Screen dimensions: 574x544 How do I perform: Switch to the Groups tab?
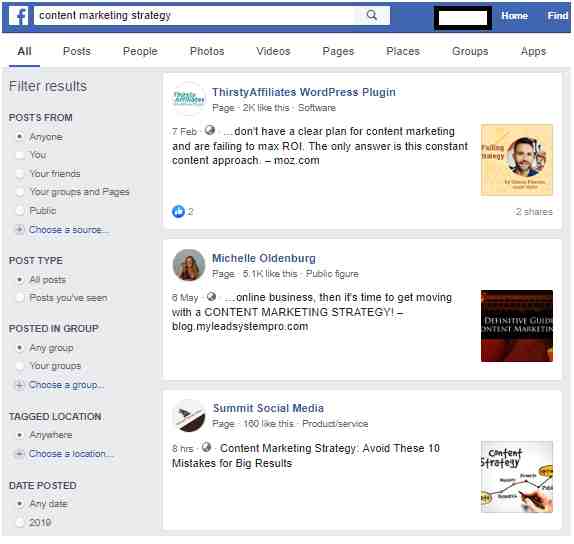(x=470, y=51)
